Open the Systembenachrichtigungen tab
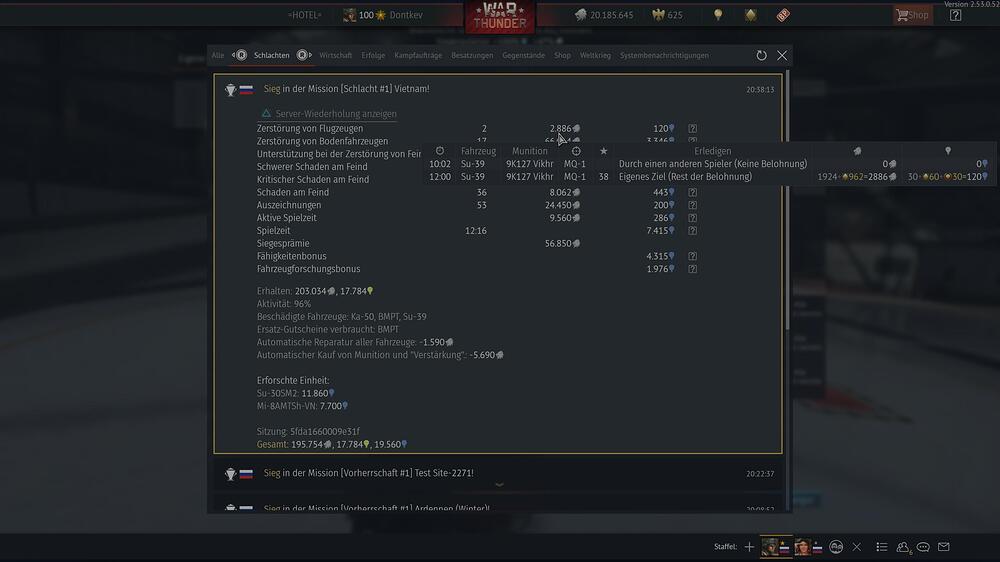The height and width of the screenshot is (562, 1000). (x=664, y=55)
